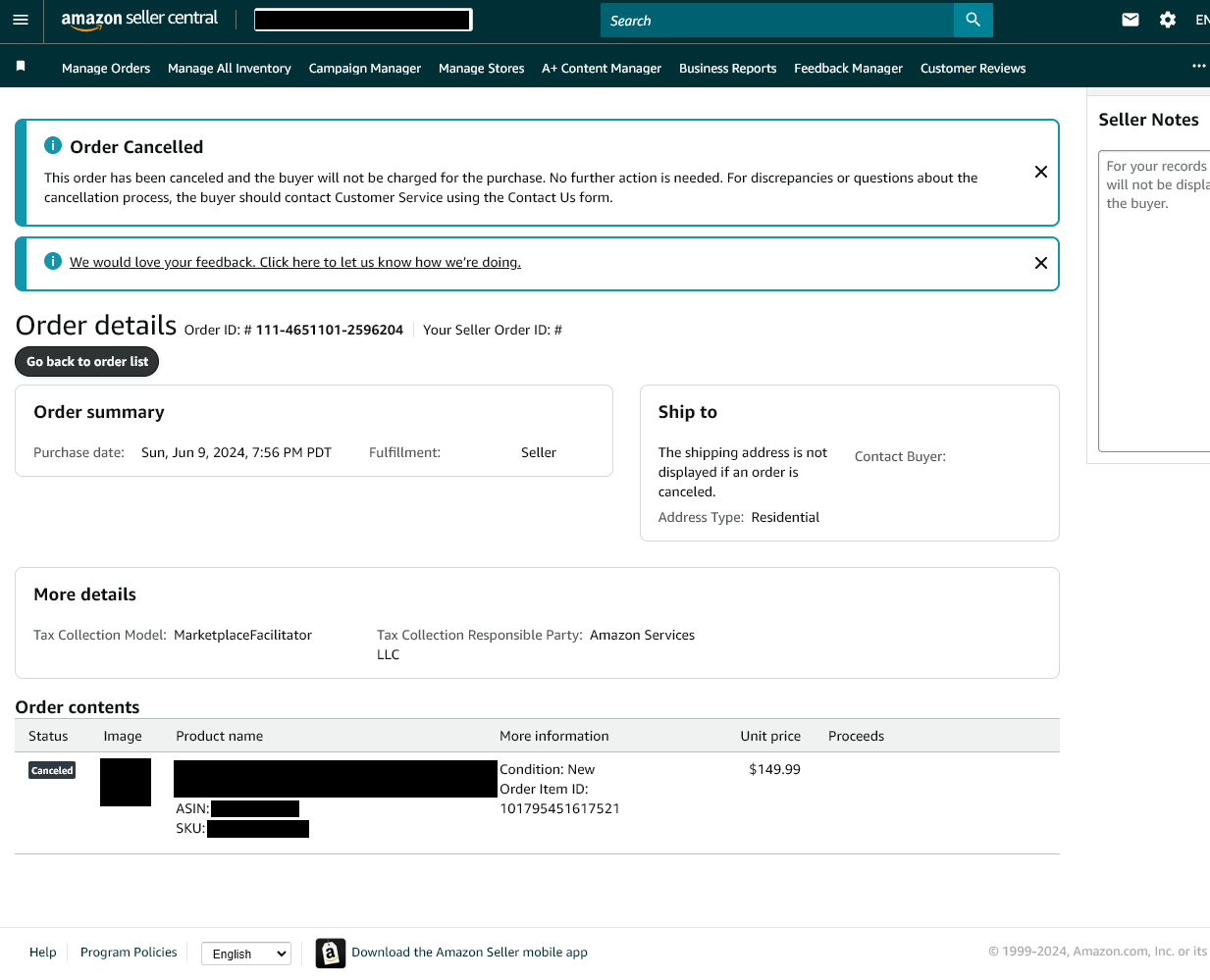Click the Unit price column header
Image resolution: width=1210 pixels, height=980 pixels.
coord(770,736)
